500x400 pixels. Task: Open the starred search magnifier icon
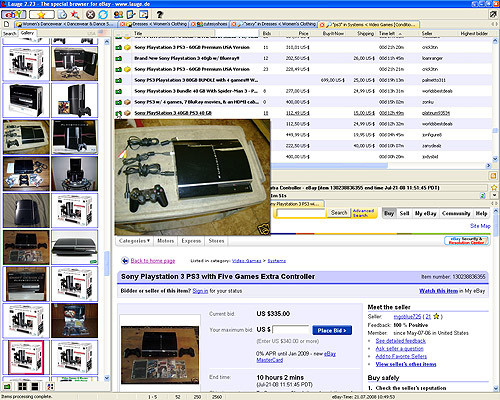point(75,15)
